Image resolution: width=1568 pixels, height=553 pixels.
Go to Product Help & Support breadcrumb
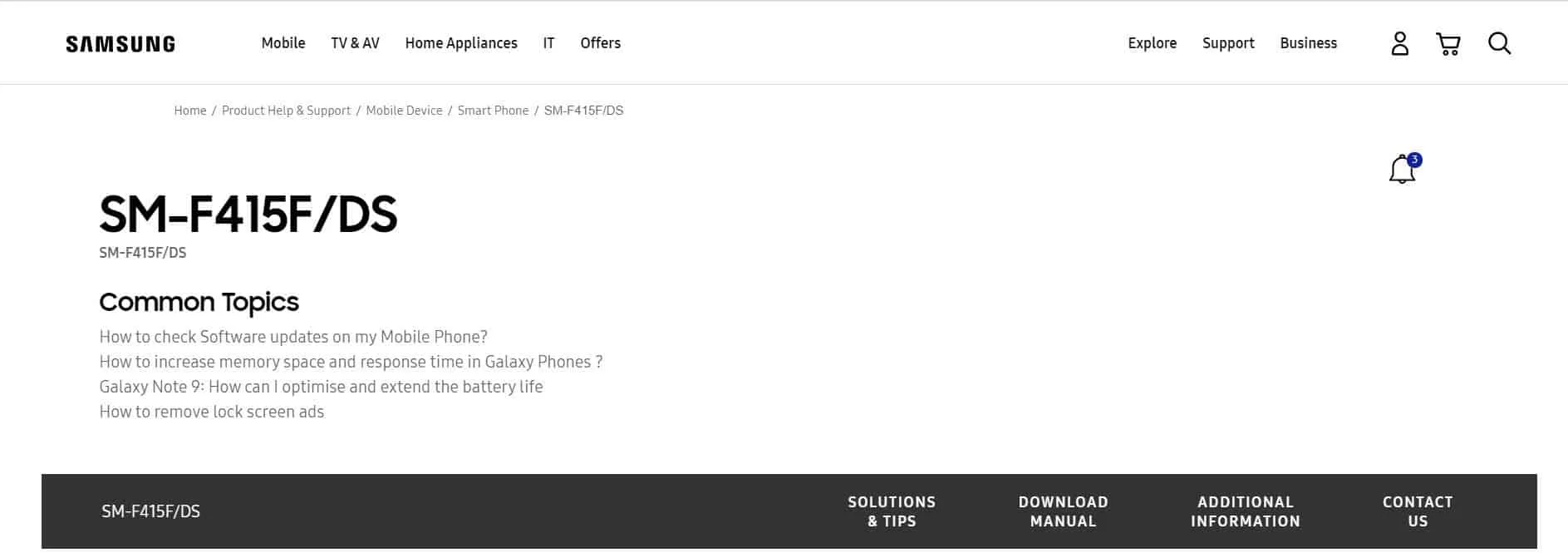[x=286, y=111]
